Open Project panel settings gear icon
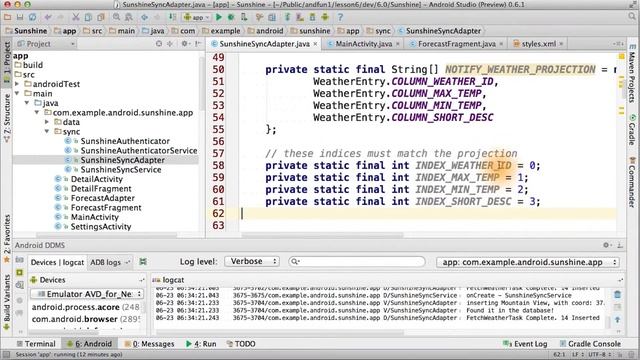 pyautogui.click(x=184, y=44)
